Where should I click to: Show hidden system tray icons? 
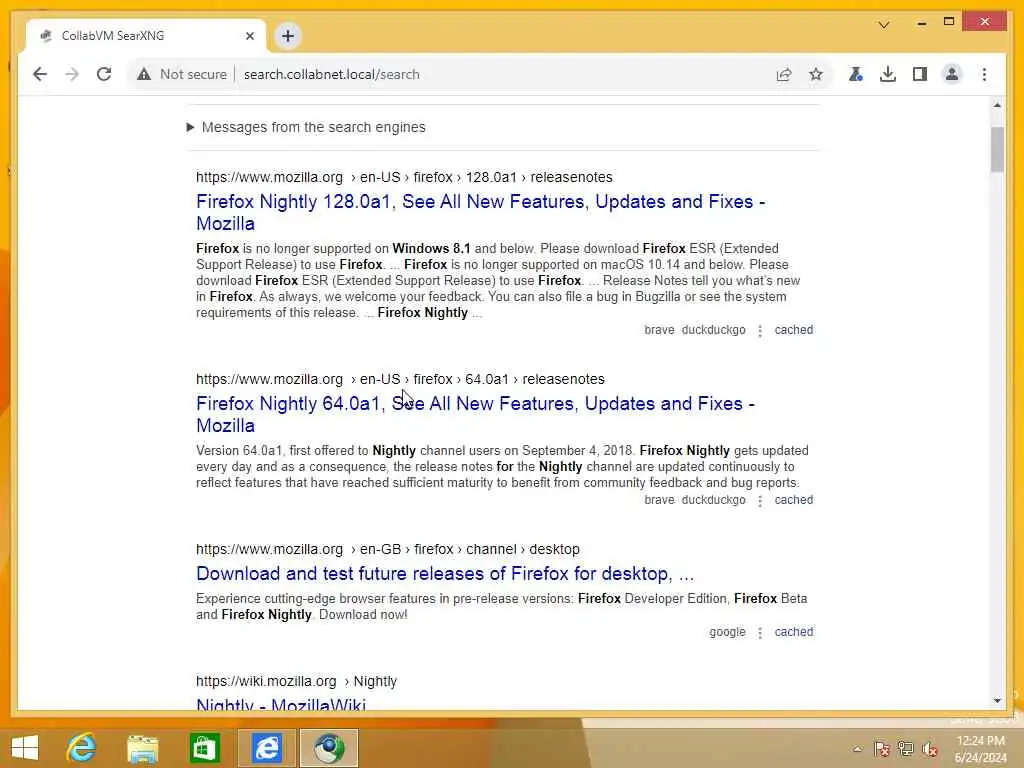tap(857, 749)
